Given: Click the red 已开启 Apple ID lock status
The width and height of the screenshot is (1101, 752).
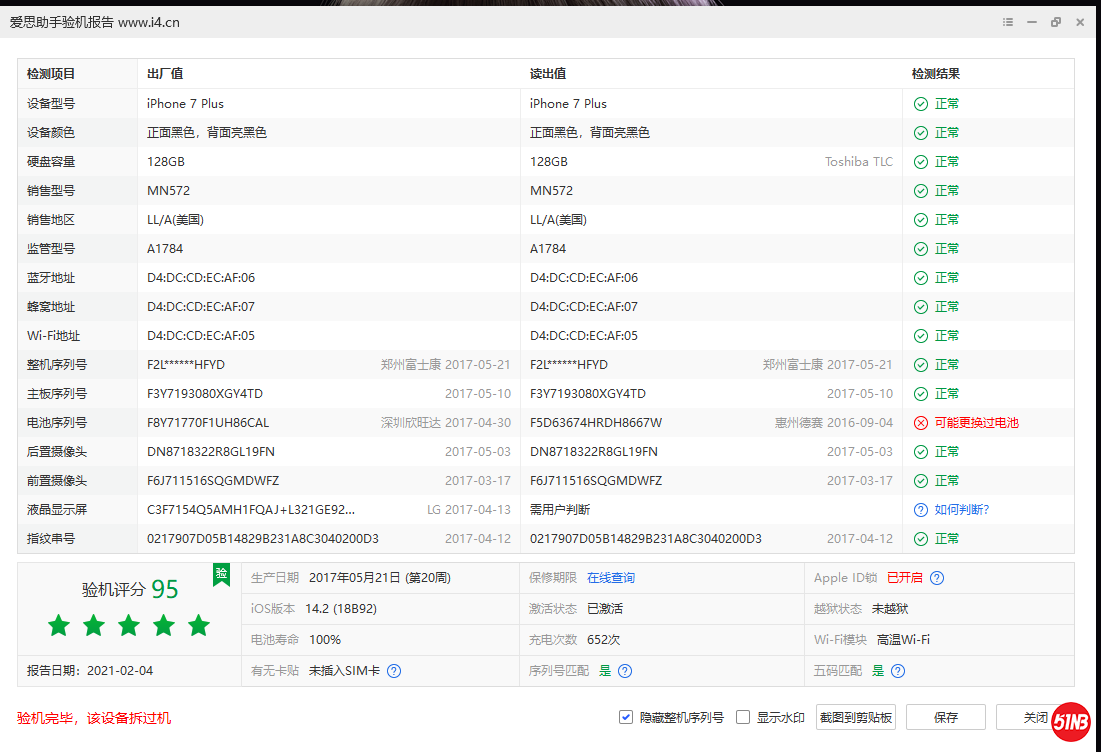Looking at the screenshot, I should click(x=904, y=578).
